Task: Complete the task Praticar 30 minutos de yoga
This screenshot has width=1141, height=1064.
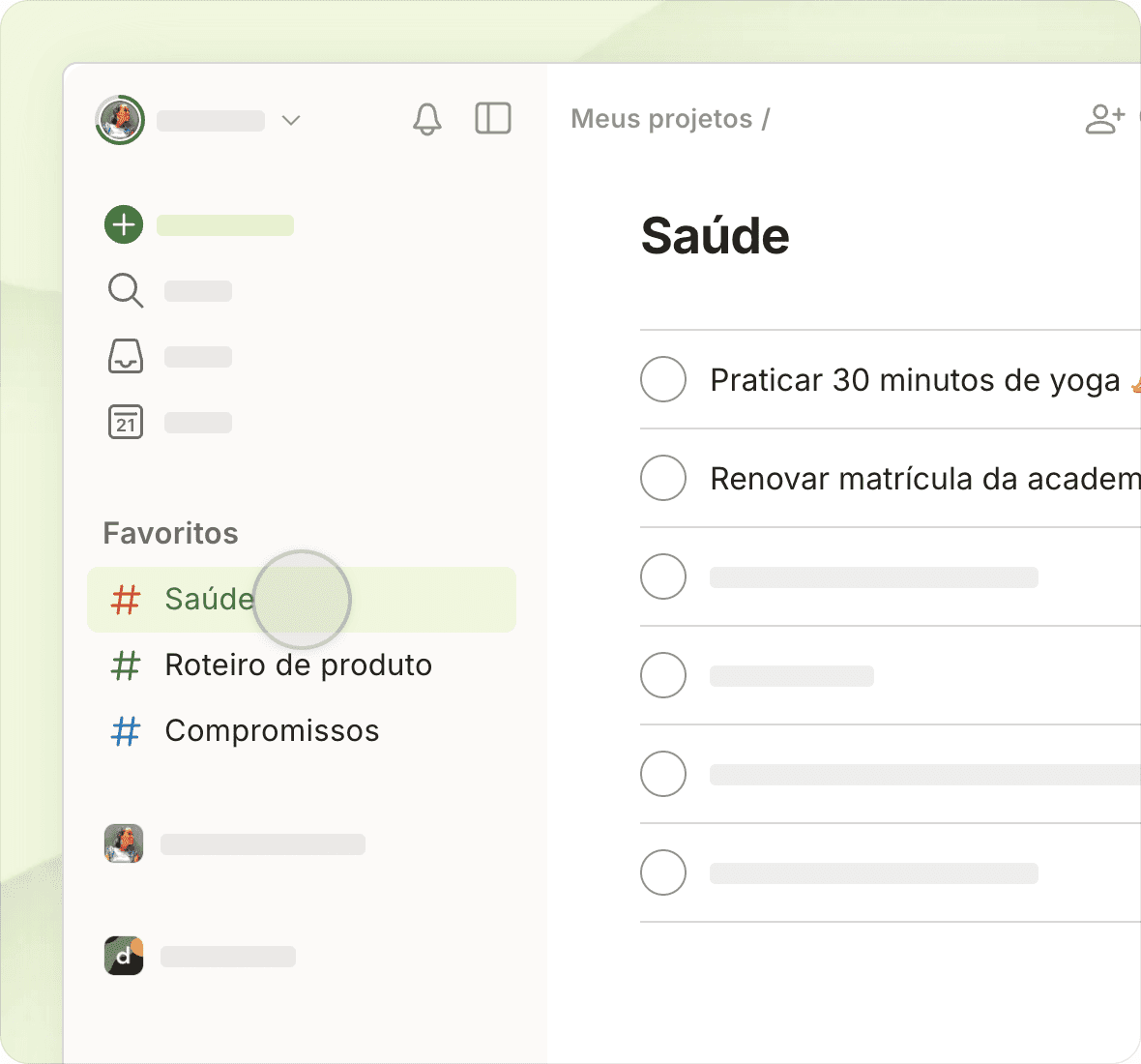Action: tap(663, 379)
